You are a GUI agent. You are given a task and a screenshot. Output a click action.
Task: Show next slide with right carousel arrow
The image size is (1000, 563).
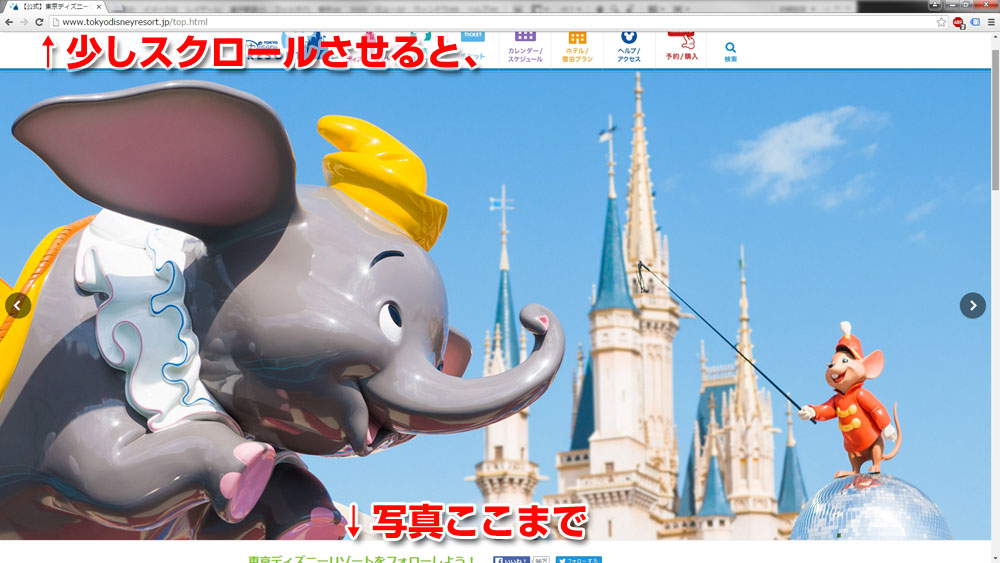point(973,305)
